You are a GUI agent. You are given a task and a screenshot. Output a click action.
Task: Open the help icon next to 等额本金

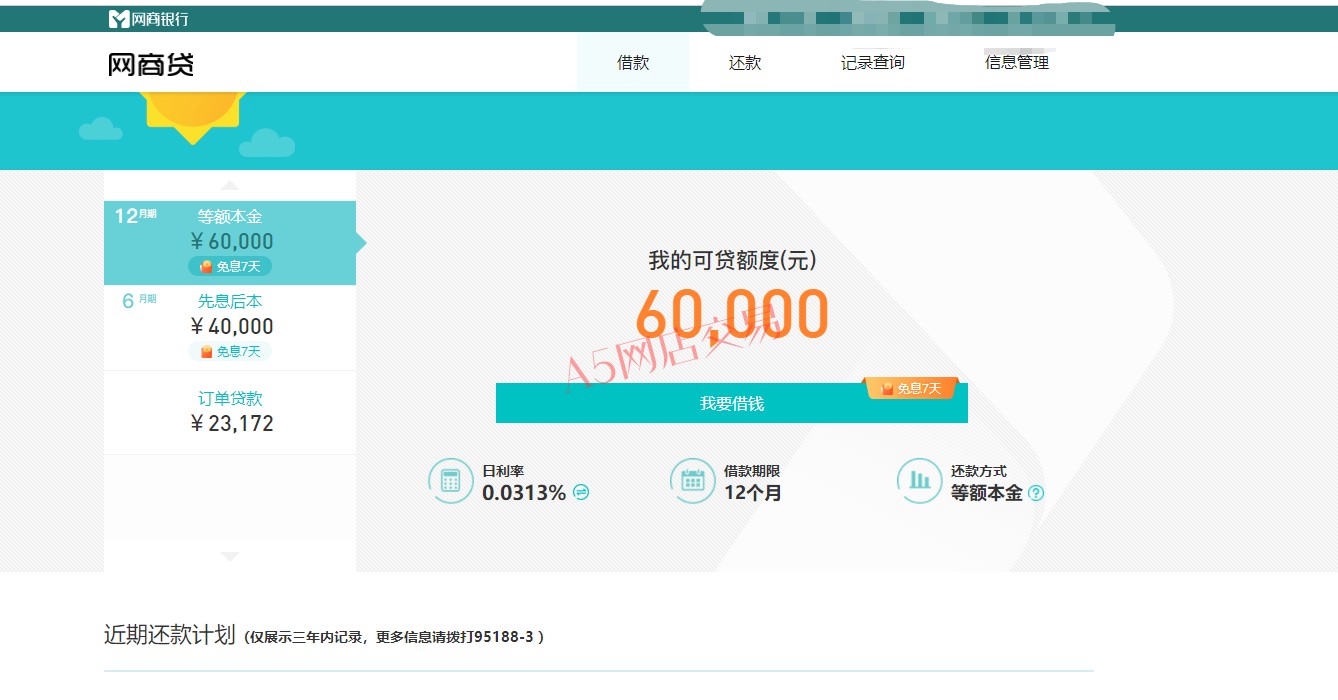1036,493
